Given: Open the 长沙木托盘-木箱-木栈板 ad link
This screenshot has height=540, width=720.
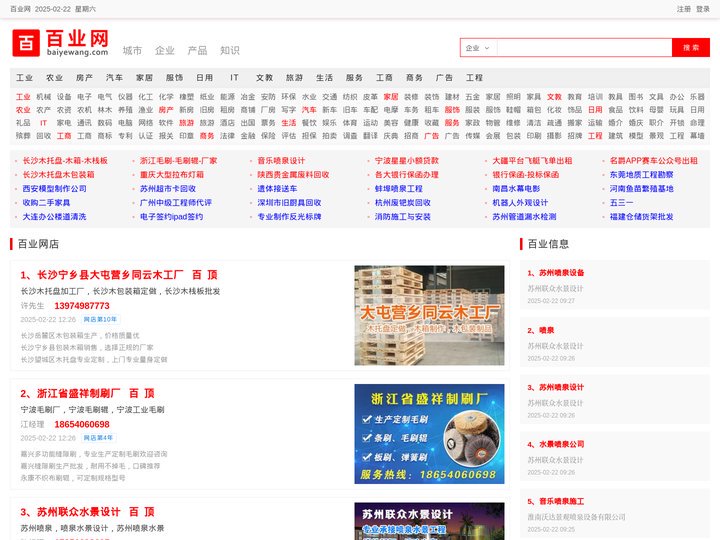Looking at the screenshot, I should coord(65,161).
